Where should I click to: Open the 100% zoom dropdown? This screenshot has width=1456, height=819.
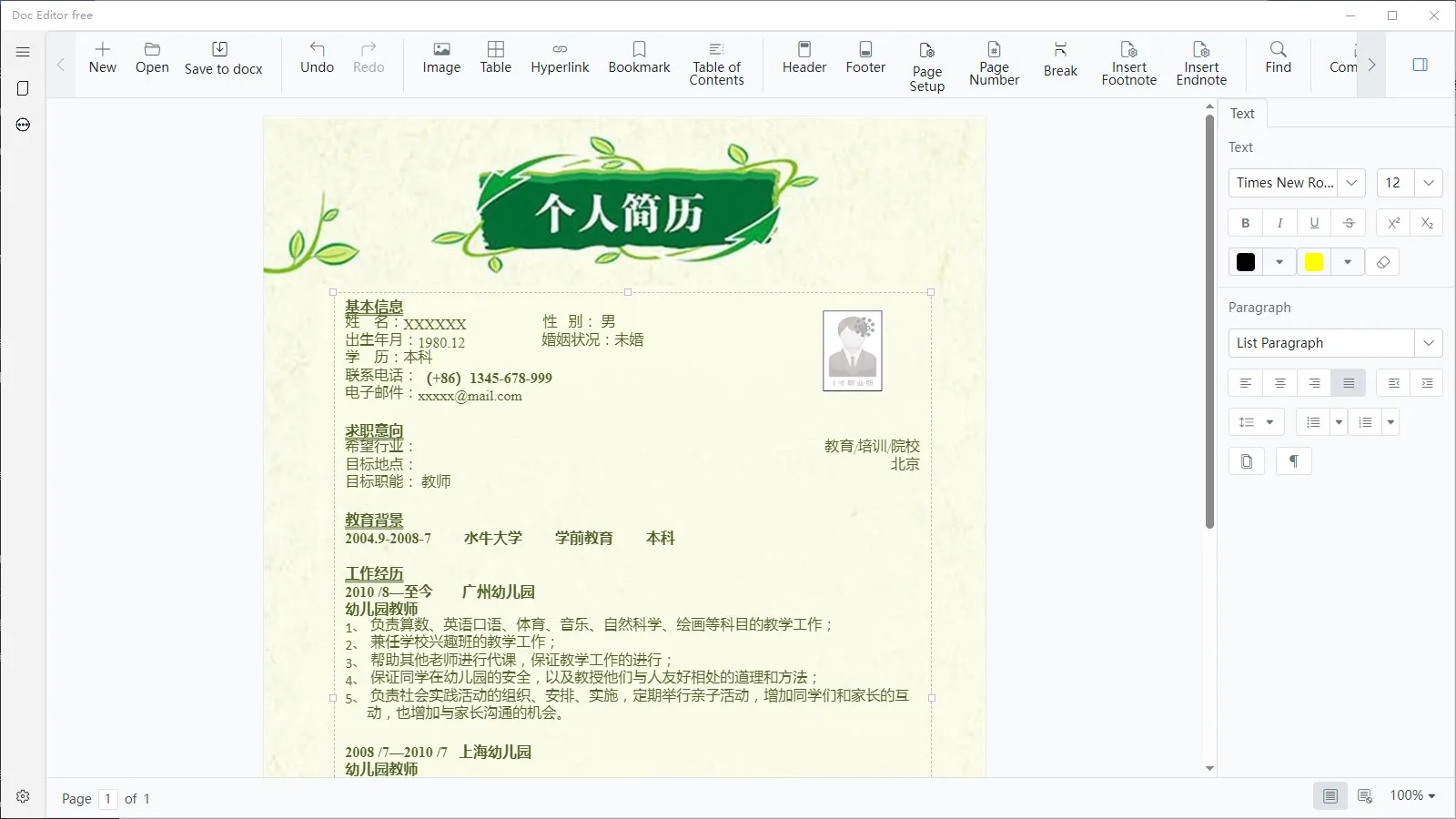pyautogui.click(x=1412, y=795)
